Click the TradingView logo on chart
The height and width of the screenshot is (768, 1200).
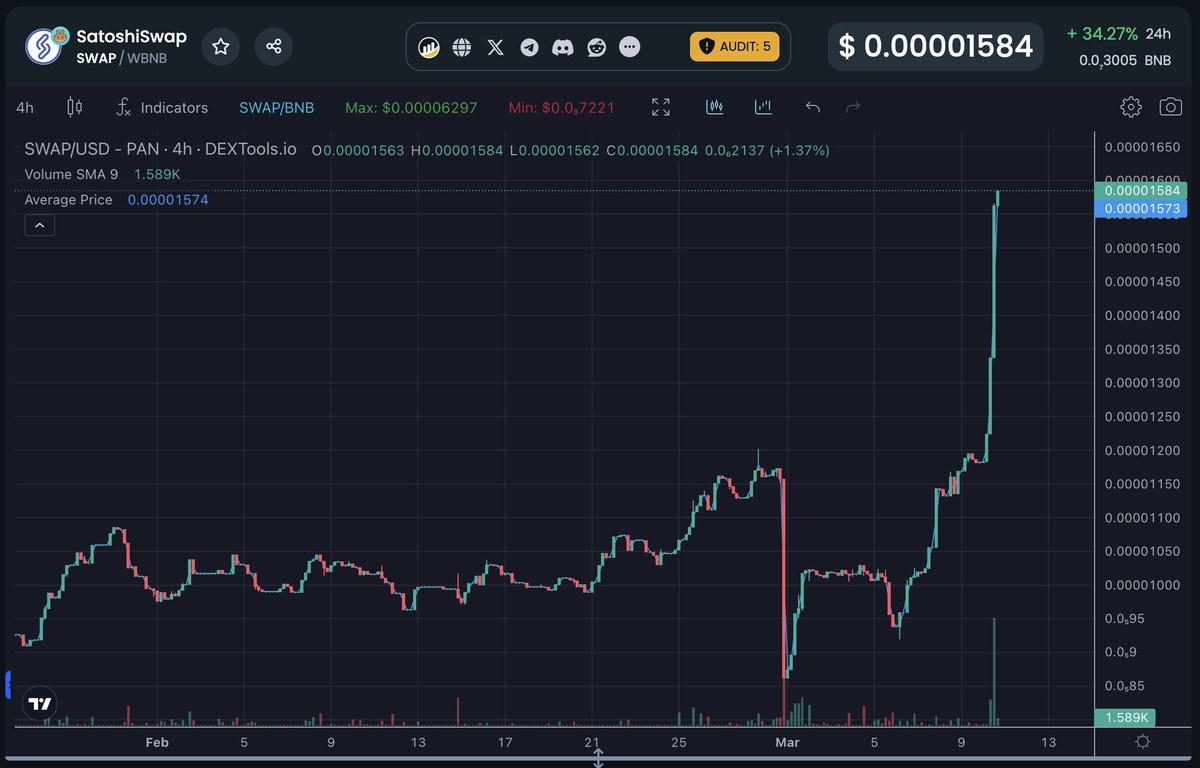coord(38,703)
